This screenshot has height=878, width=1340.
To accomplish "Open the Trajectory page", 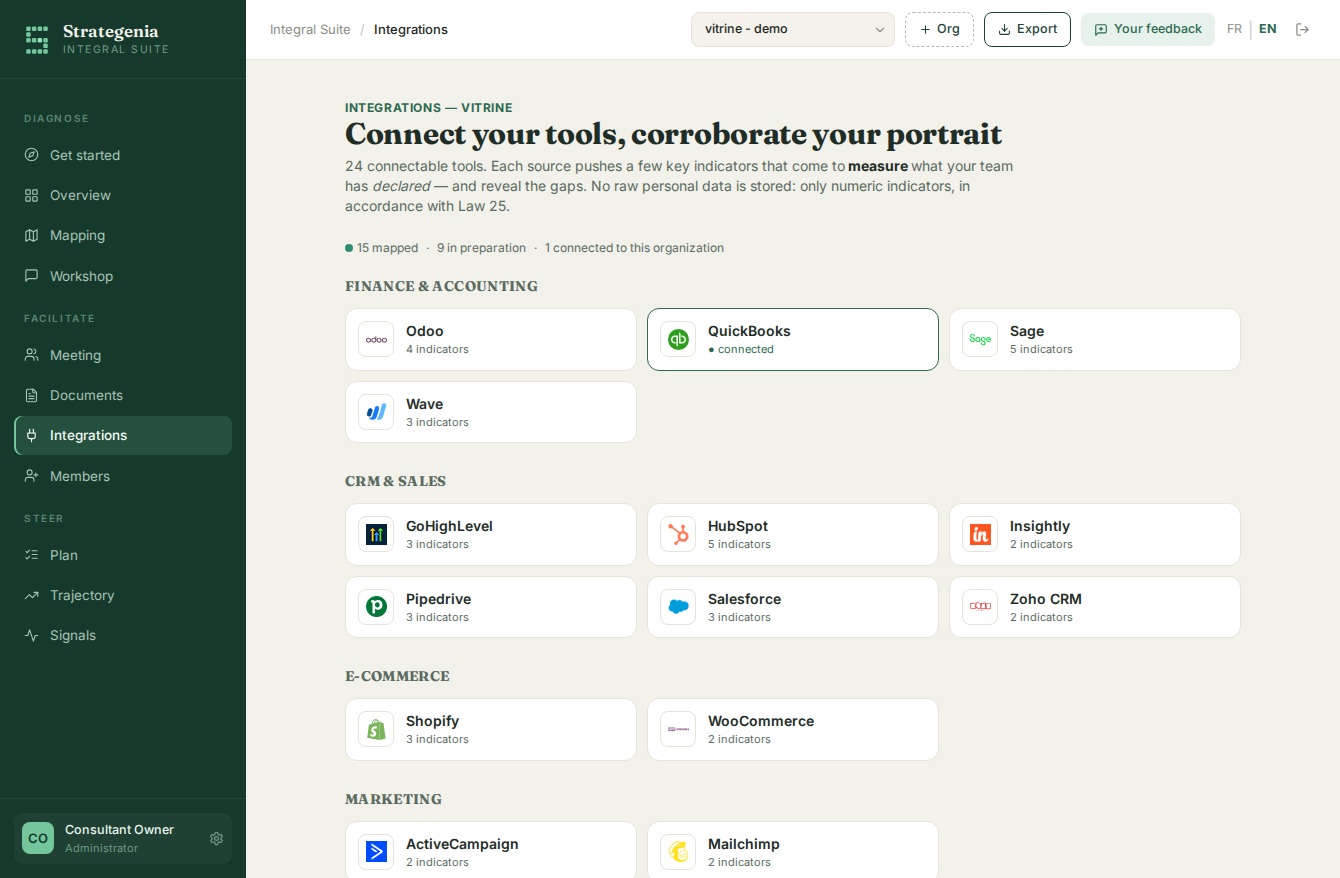I will [x=123, y=595].
